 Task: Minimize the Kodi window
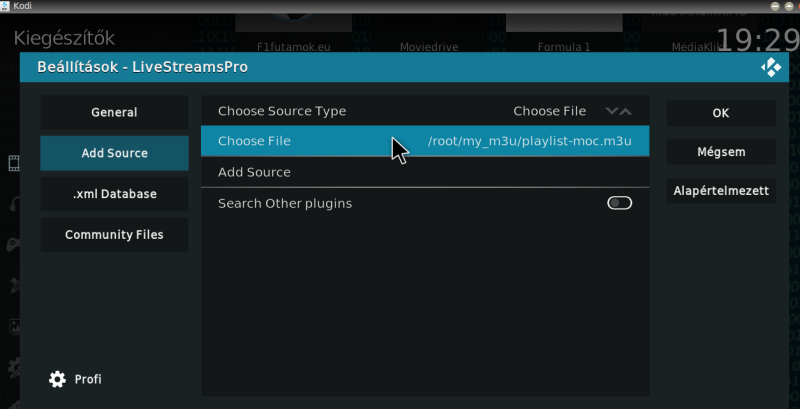(775, 6)
